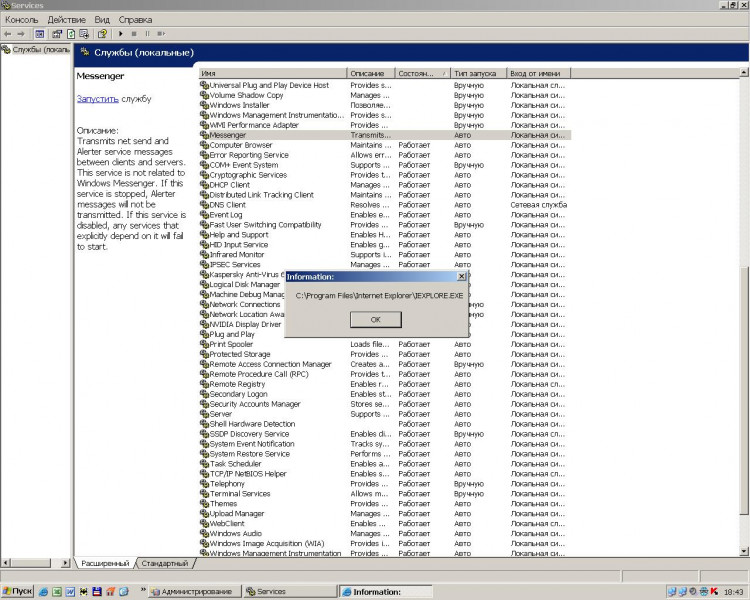This screenshot has width=750, height=600.
Task: Select the Расширенный tab
Action: pos(105,564)
